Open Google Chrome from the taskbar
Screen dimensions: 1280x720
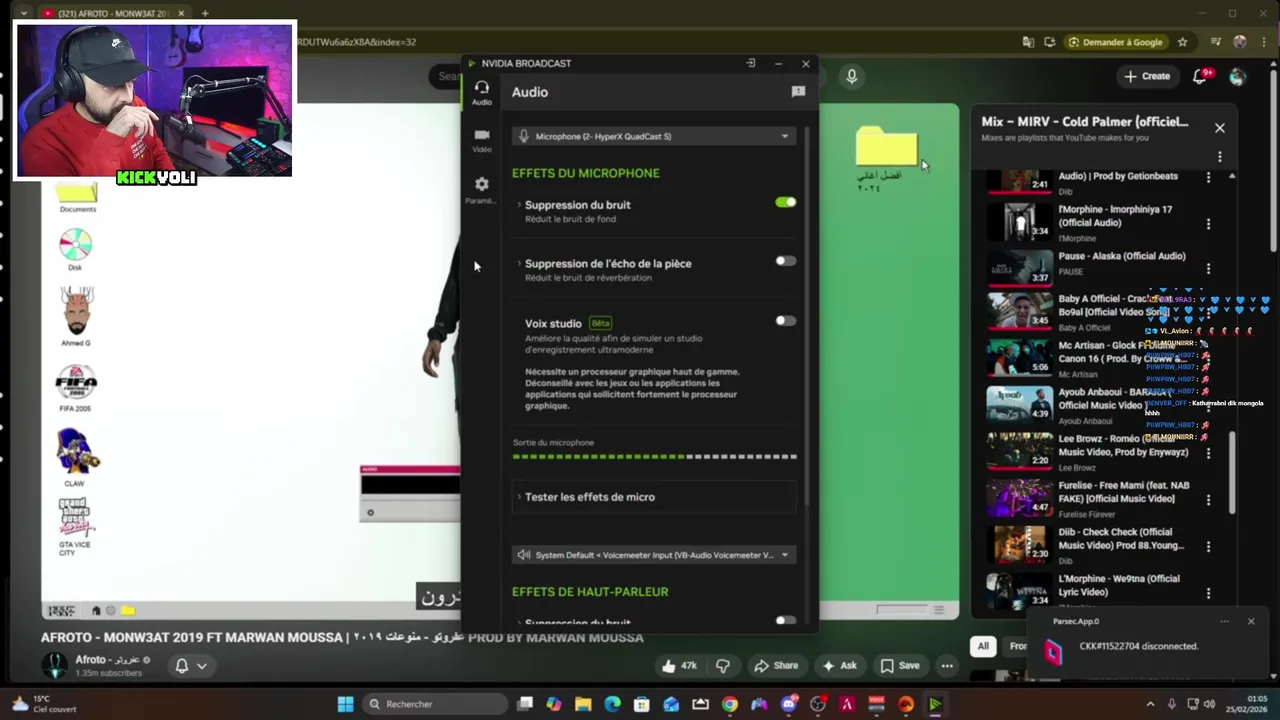coord(729,704)
